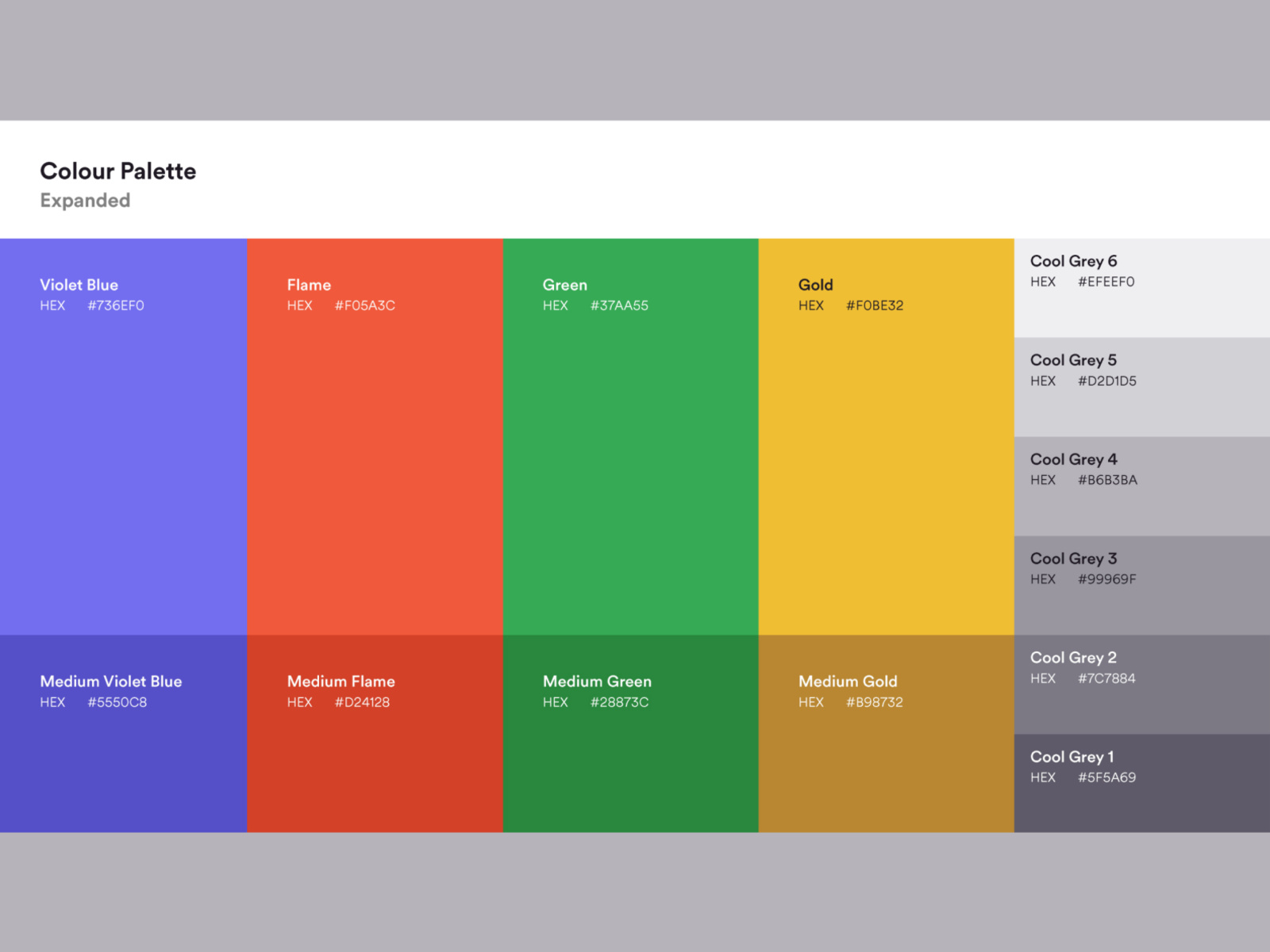Viewport: 1270px width, 952px height.
Task: Click the Expanded subtitle text
Action: pyautogui.click(x=85, y=201)
